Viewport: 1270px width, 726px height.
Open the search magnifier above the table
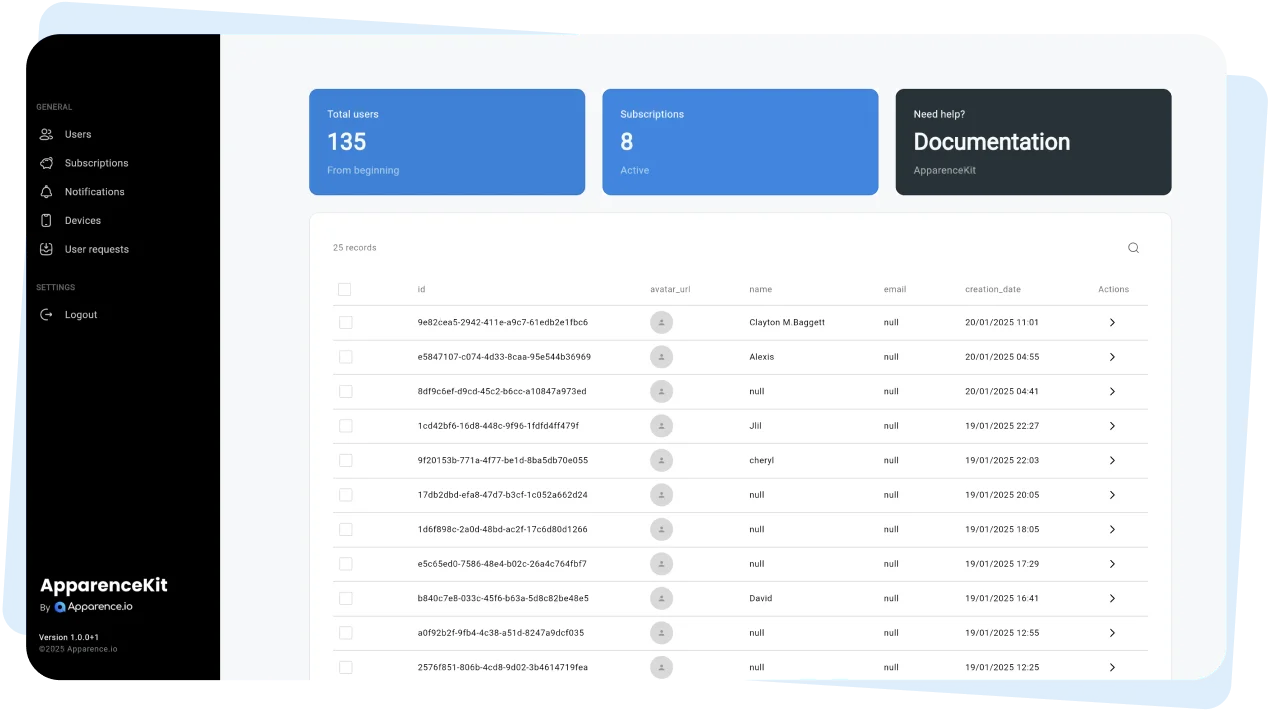[1133, 247]
